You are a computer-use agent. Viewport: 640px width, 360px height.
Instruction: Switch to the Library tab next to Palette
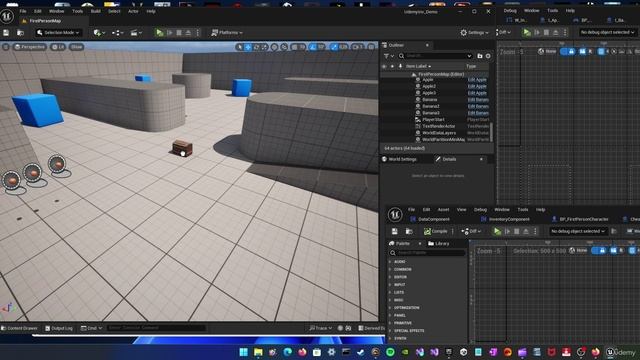[439, 244]
